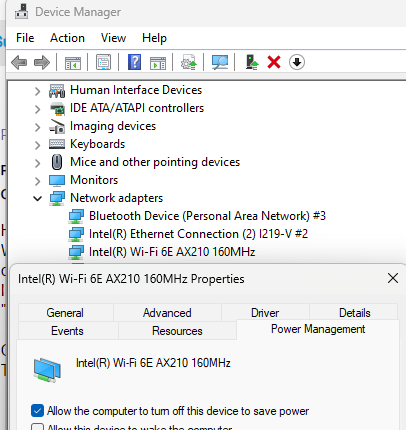Image resolution: width=406 pixels, height=430 pixels.
Task: Expand Imaging devices node
Action: tap(37, 127)
